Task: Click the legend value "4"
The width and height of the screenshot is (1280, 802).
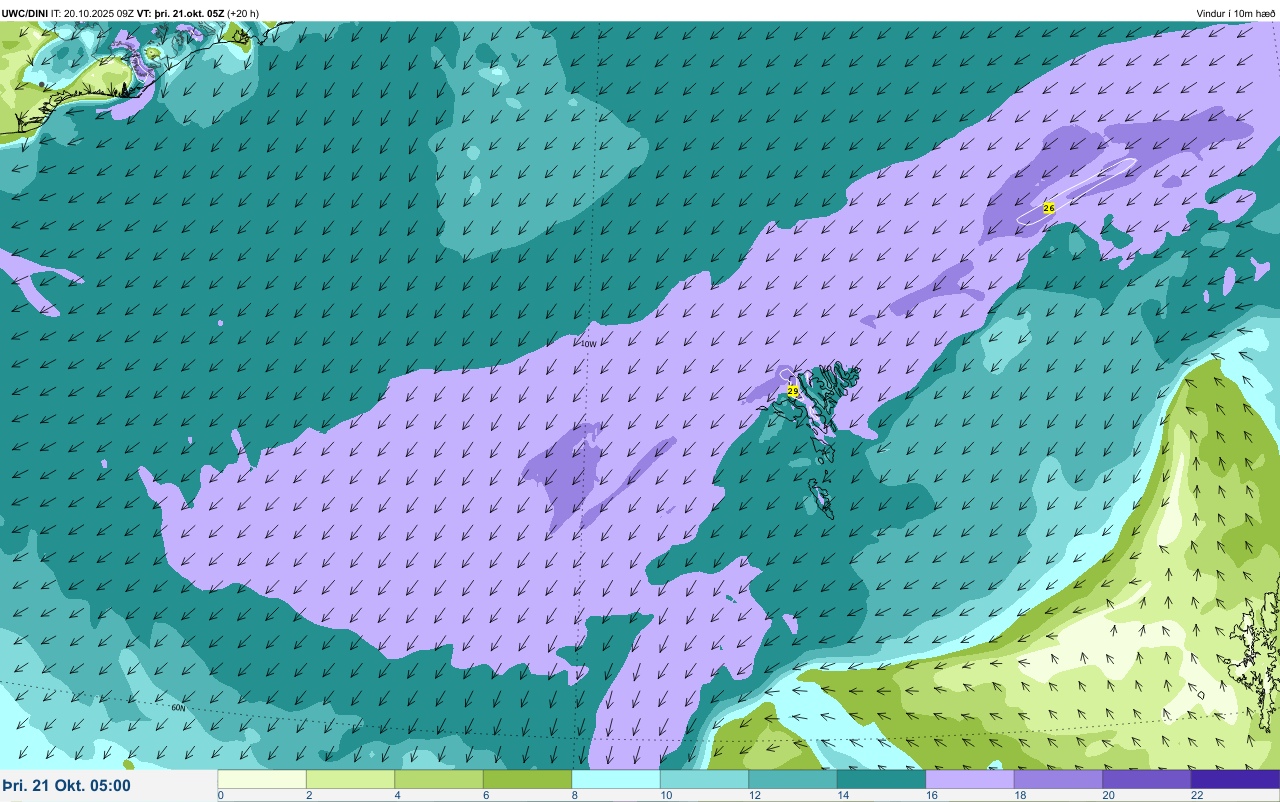Action: point(397,795)
